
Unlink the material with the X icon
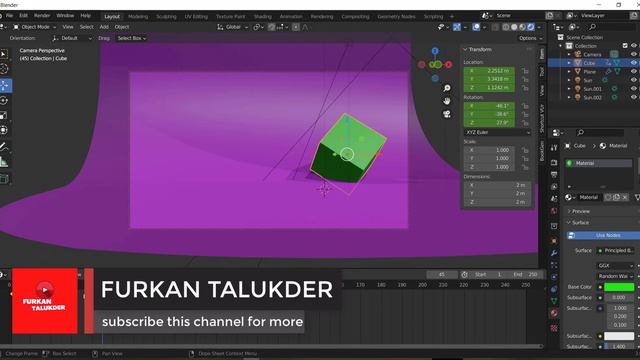[x=625, y=198]
